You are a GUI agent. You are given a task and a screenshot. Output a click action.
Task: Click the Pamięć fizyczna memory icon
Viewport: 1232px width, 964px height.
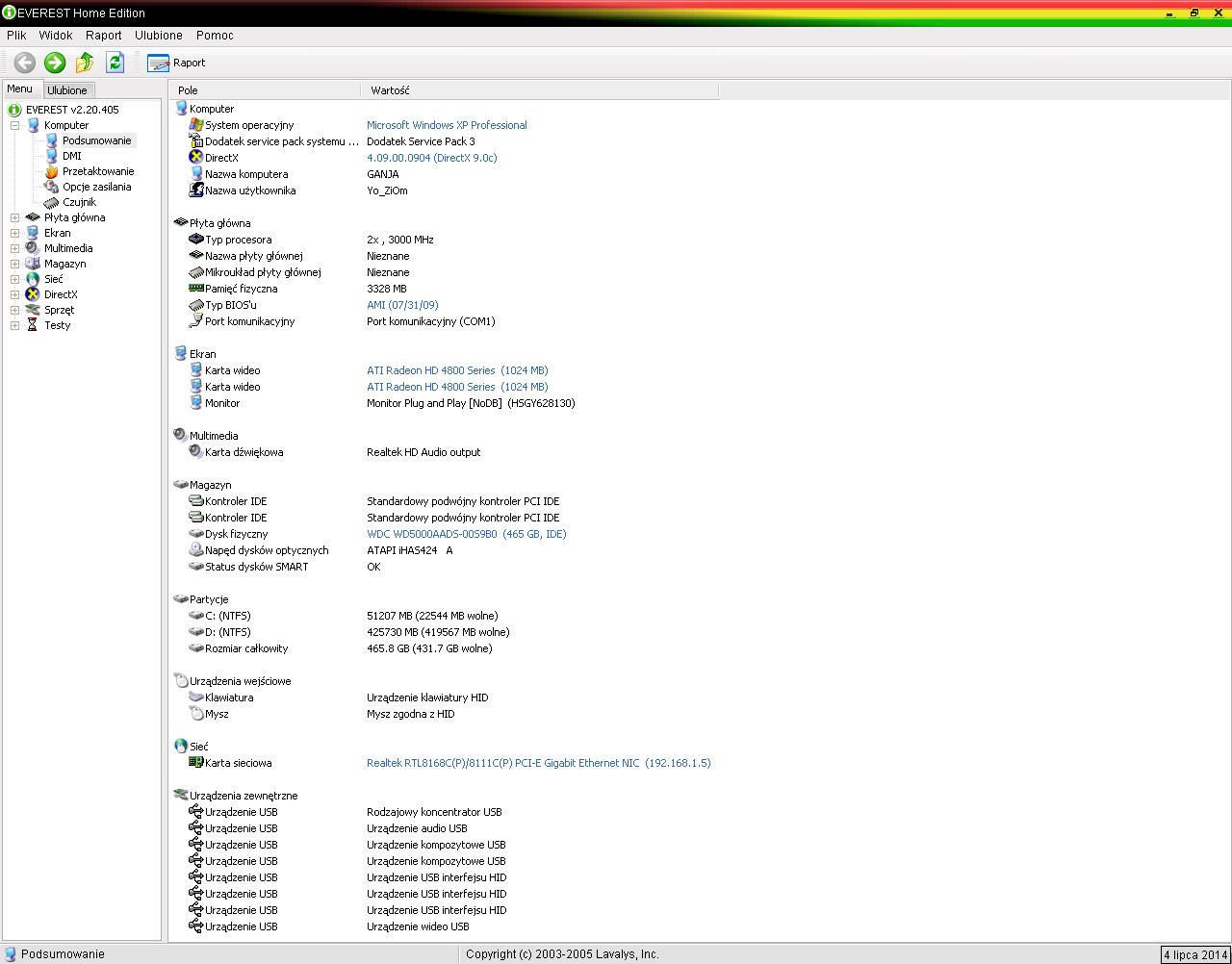[x=196, y=289]
